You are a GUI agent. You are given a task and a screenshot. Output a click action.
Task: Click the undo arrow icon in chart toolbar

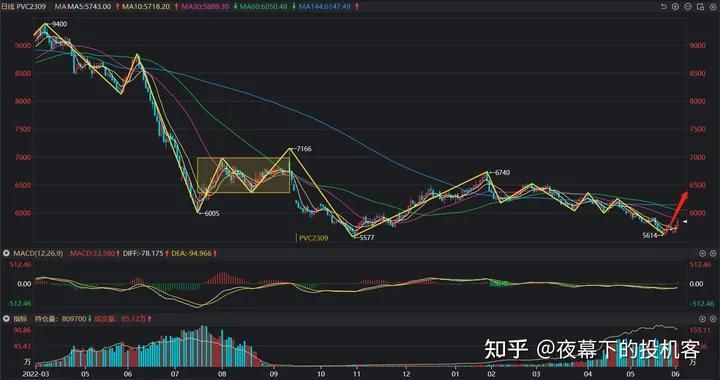pos(664,6)
